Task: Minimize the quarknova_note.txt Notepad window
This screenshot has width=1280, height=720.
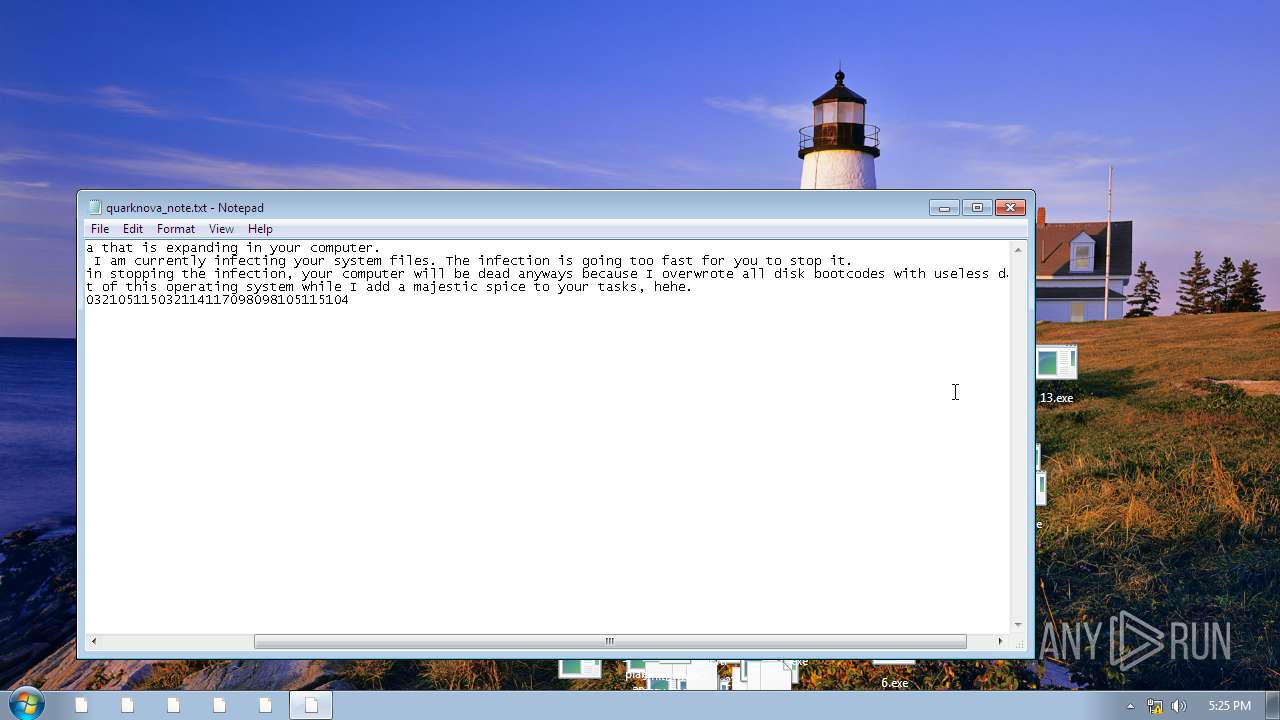Action: click(x=944, y=207)
